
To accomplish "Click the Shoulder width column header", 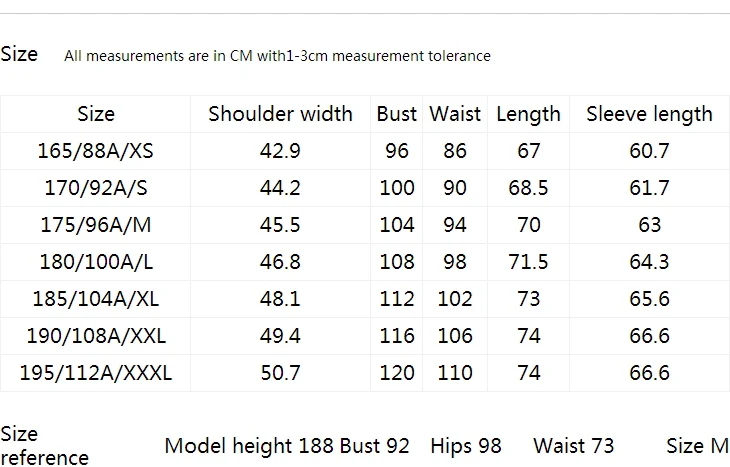I will [x=280, y=114].
